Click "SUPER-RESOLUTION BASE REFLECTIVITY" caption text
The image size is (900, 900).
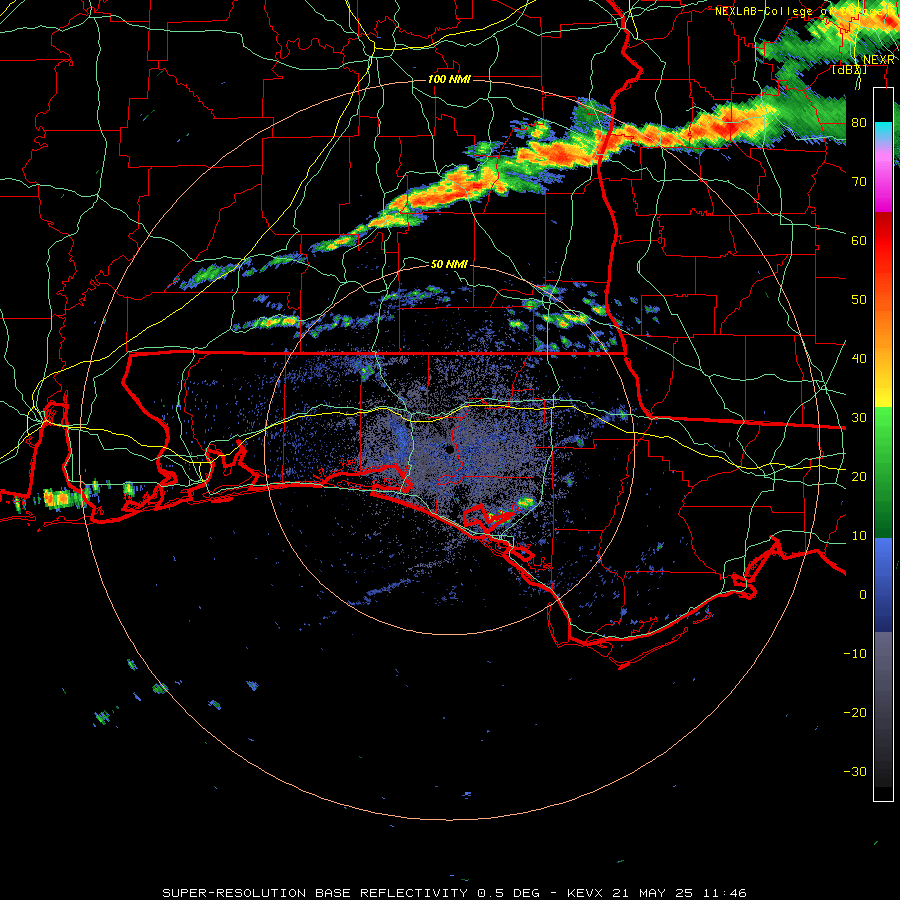tap(315, 893)
